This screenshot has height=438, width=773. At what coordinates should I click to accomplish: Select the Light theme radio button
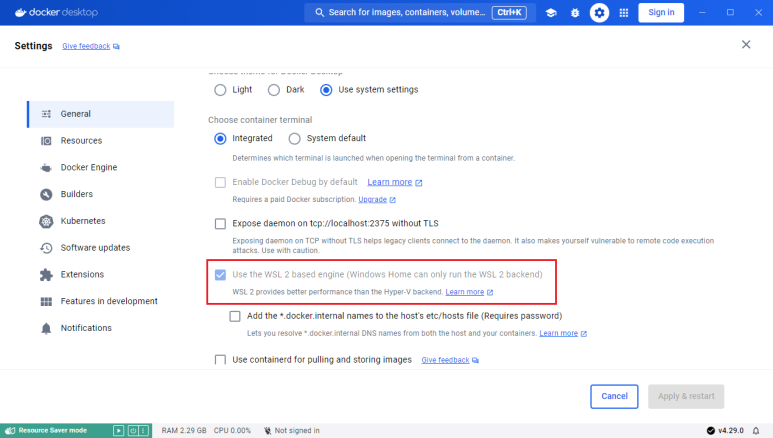220,90
